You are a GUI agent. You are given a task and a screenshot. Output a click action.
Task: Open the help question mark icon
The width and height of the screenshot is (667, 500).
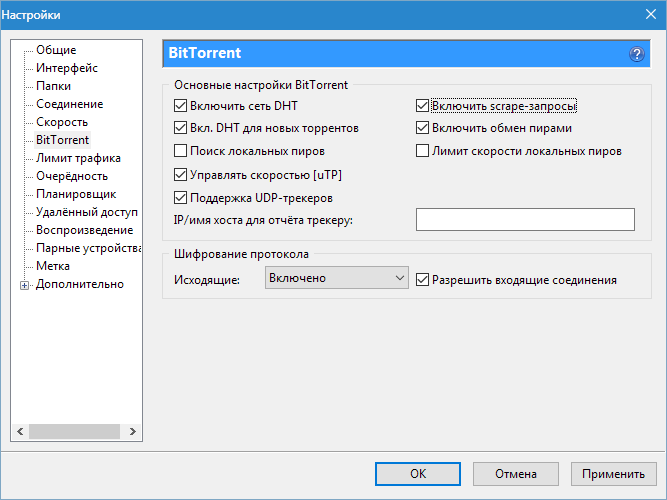tap(636, 54)
